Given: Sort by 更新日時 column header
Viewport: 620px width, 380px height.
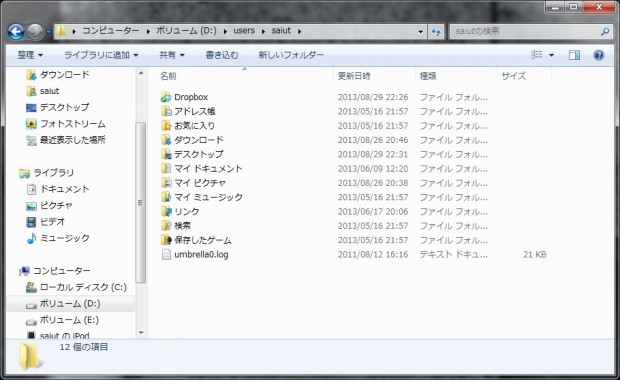Looking at the screenshot, I should click(x=354, y=76).
